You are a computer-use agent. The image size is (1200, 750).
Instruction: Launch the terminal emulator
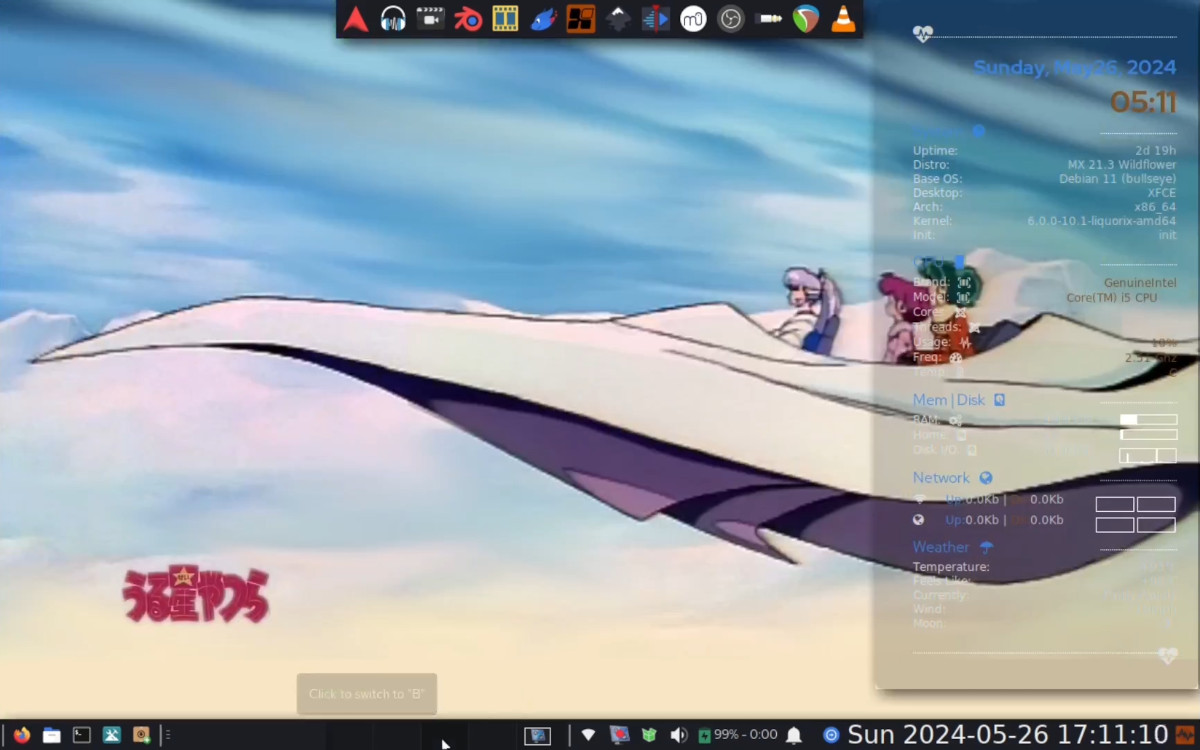coord(82,735)
